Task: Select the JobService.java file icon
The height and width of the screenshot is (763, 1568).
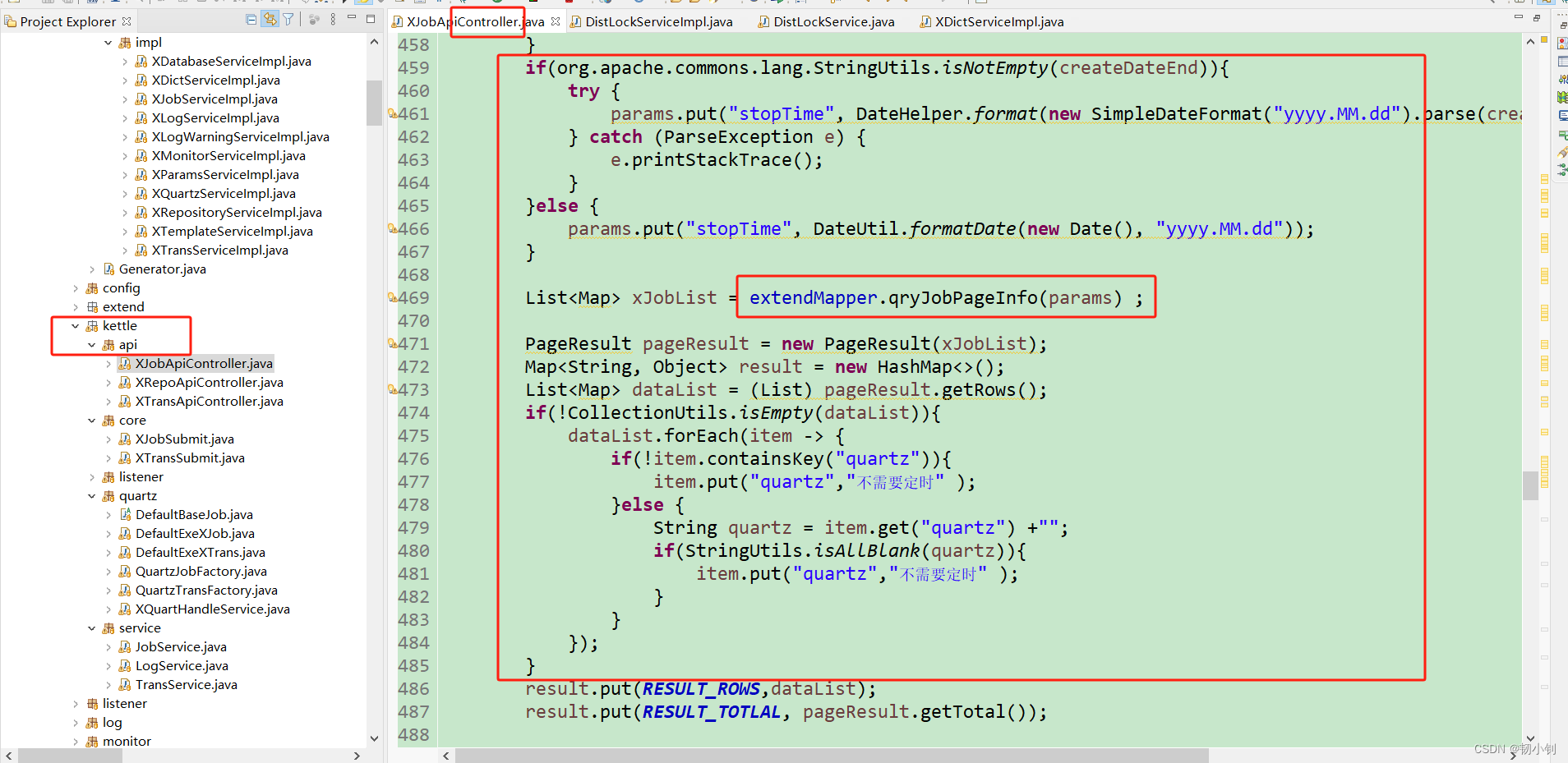Action: [x=125, y=647]
